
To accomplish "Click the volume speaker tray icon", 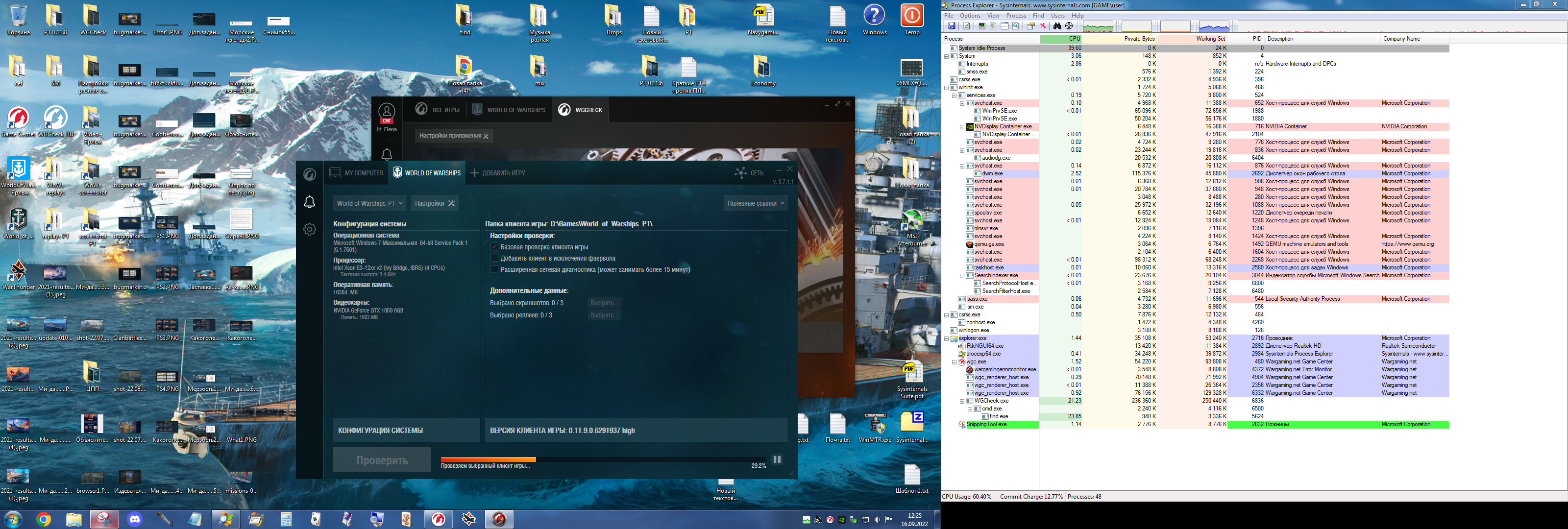I will click(x=877, y=520).
